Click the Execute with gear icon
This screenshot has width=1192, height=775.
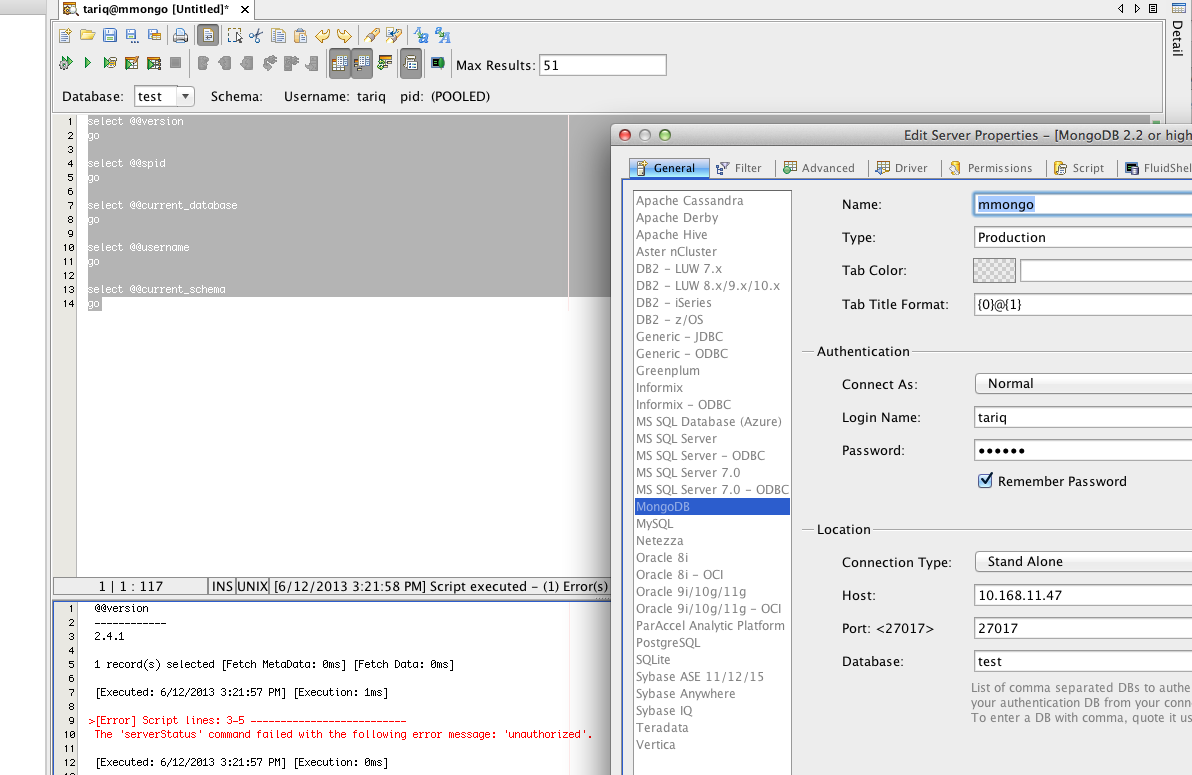(65, 63)
